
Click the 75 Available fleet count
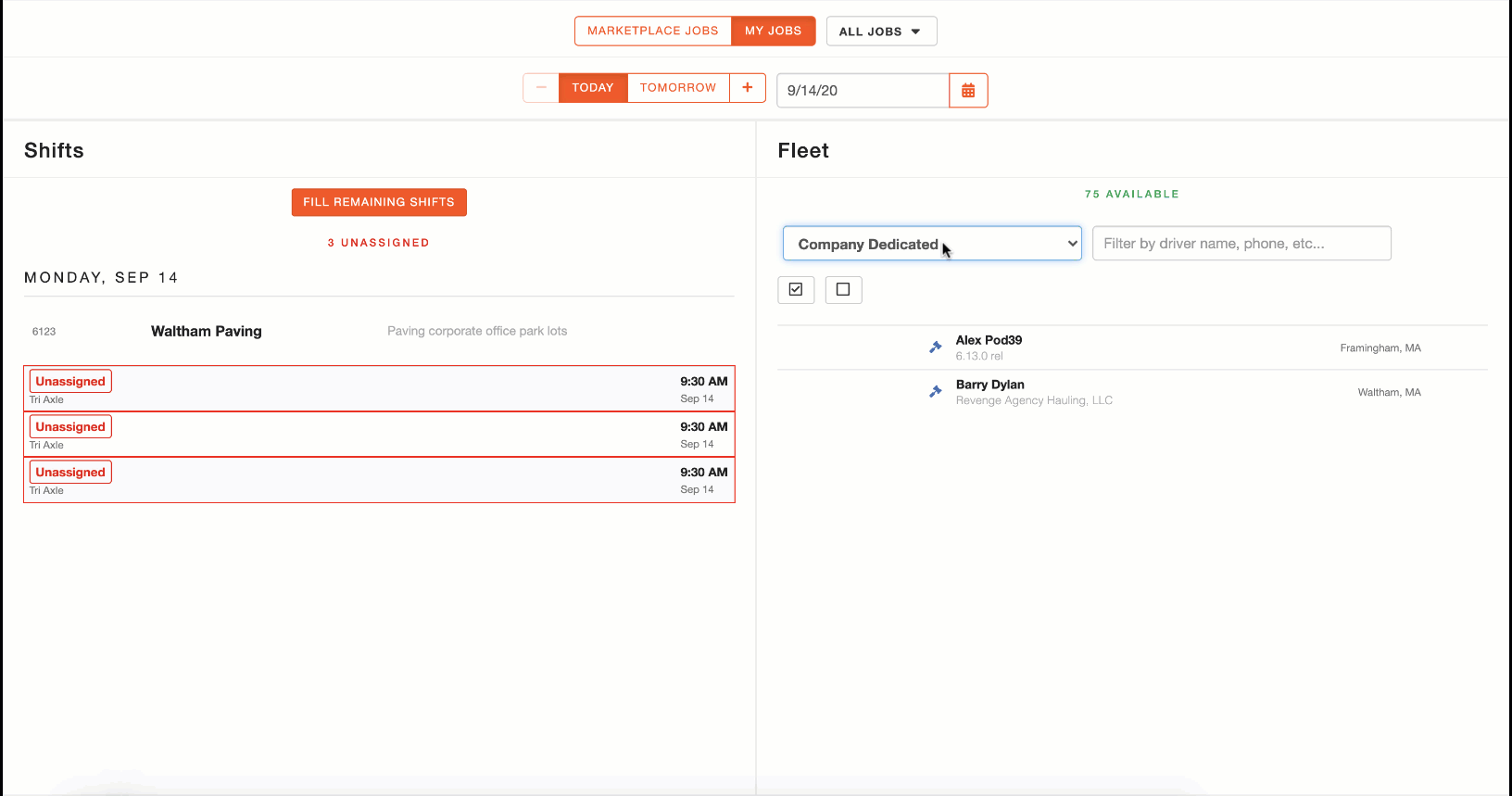[x=1132, y=195]
